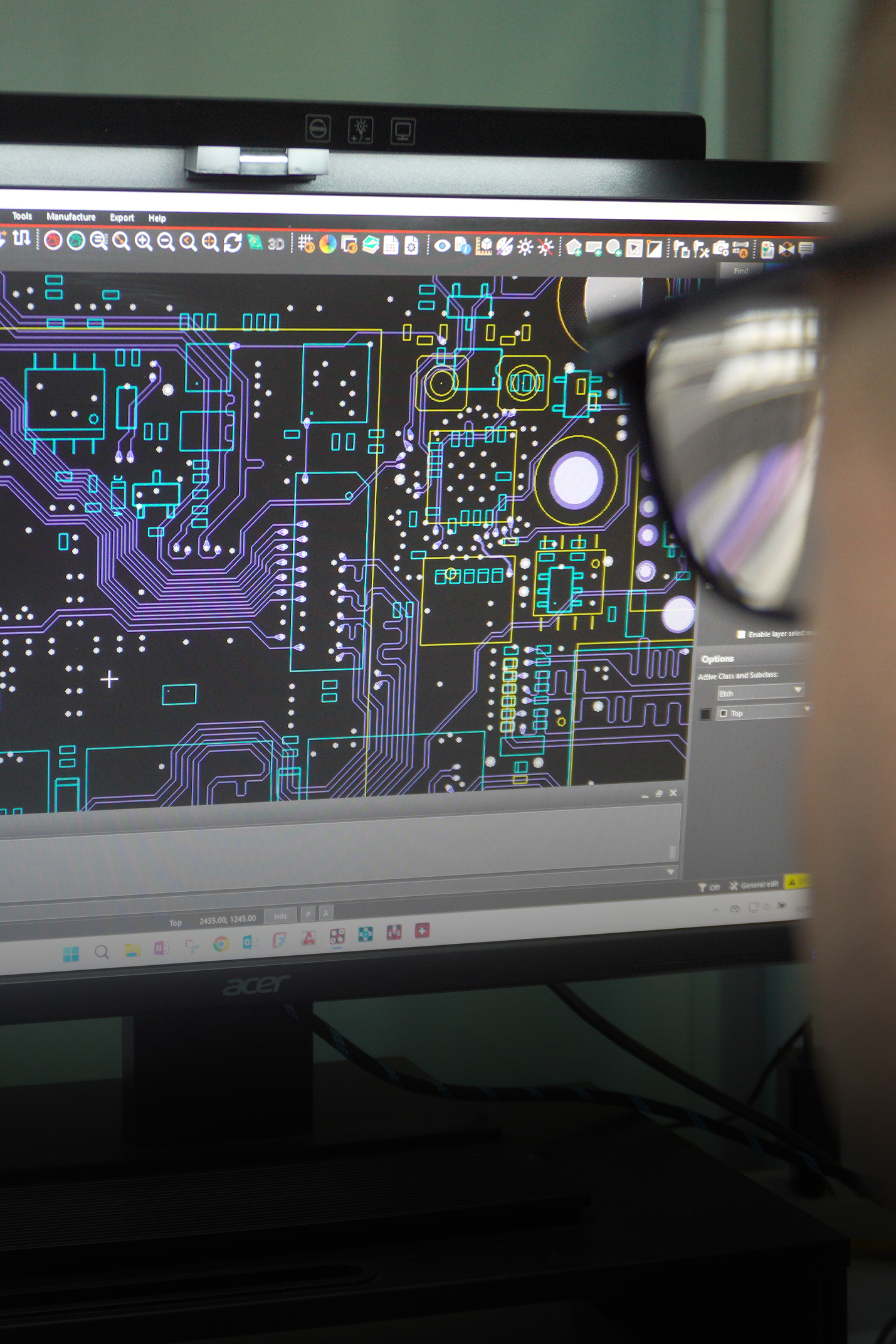Click the General edit mode button

[754, 886]
